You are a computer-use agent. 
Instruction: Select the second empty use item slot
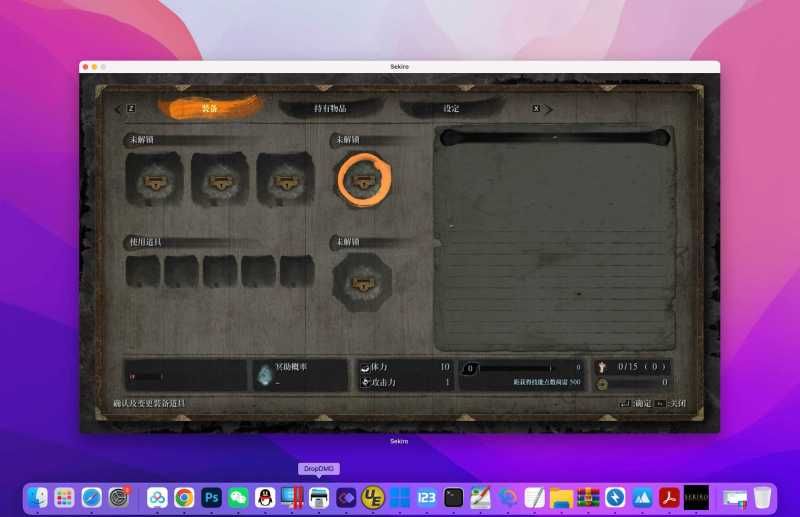point(181,270)
